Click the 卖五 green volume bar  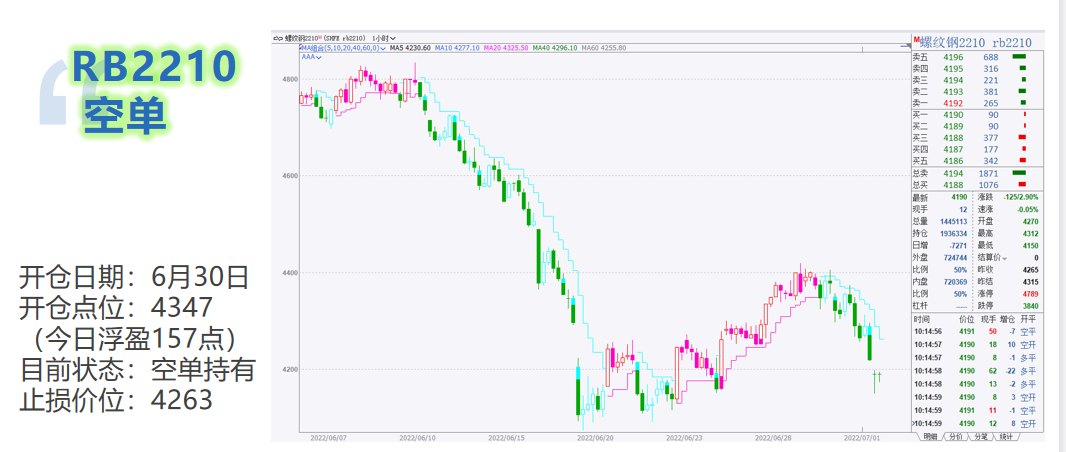click(1020, 57)
